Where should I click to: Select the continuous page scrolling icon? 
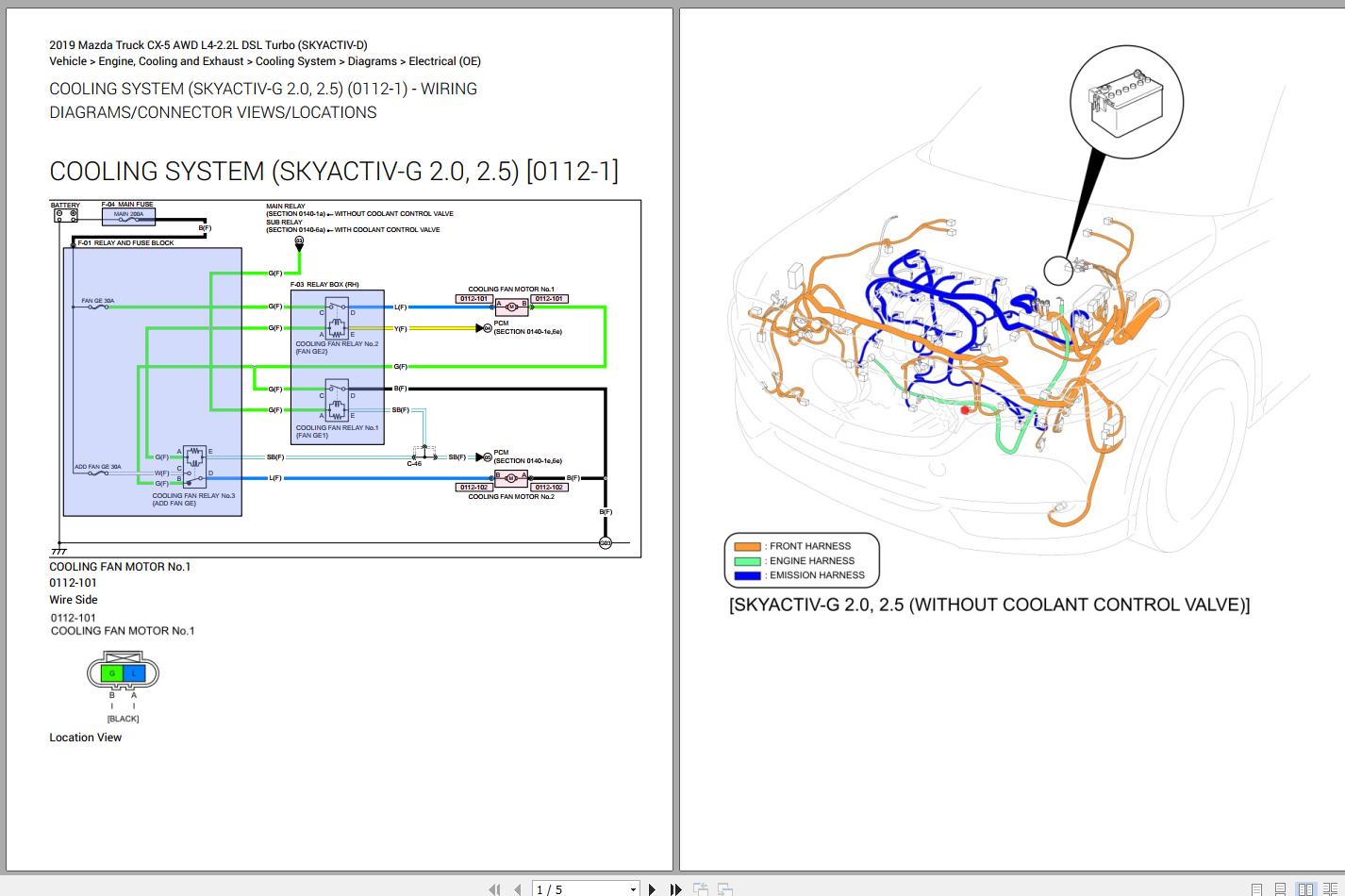[x=1283, y=888]
